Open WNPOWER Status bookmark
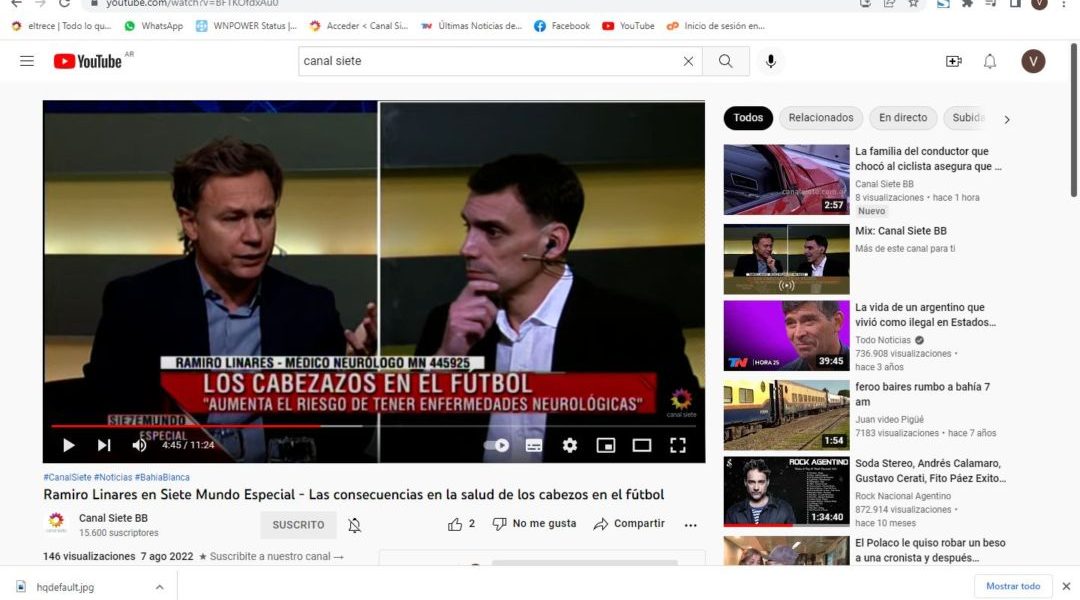The height and width of the screenshot is (600, 1080). (x=246, y=25)
